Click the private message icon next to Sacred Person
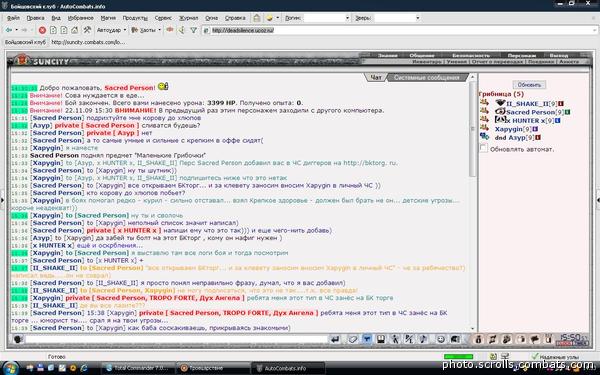Screen dimensions: 600x375 (x=484, y=111)
